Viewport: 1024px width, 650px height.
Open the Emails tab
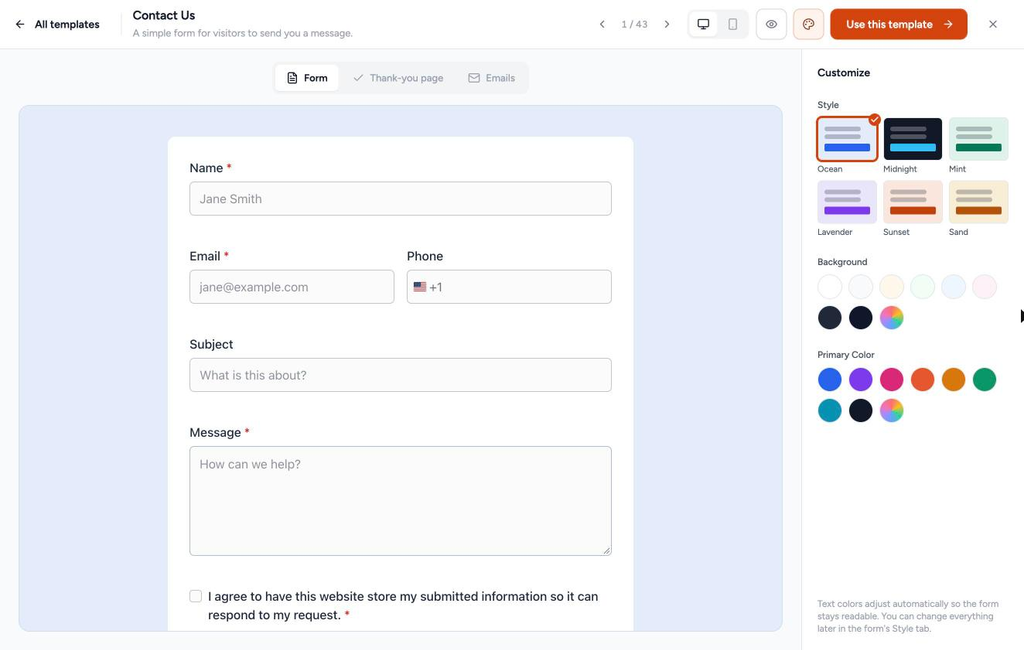(x=492, y=78)
